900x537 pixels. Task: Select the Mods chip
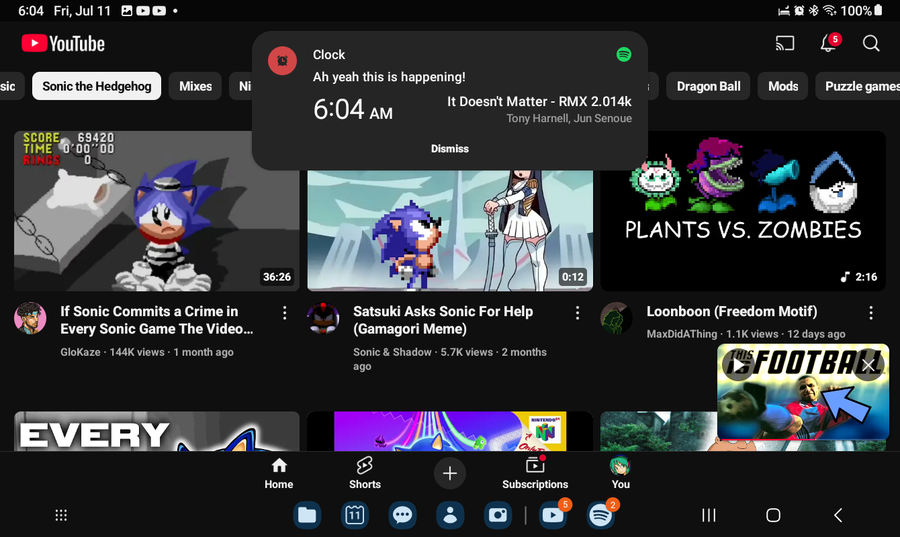pyautogui.click(x=783, y=86)
